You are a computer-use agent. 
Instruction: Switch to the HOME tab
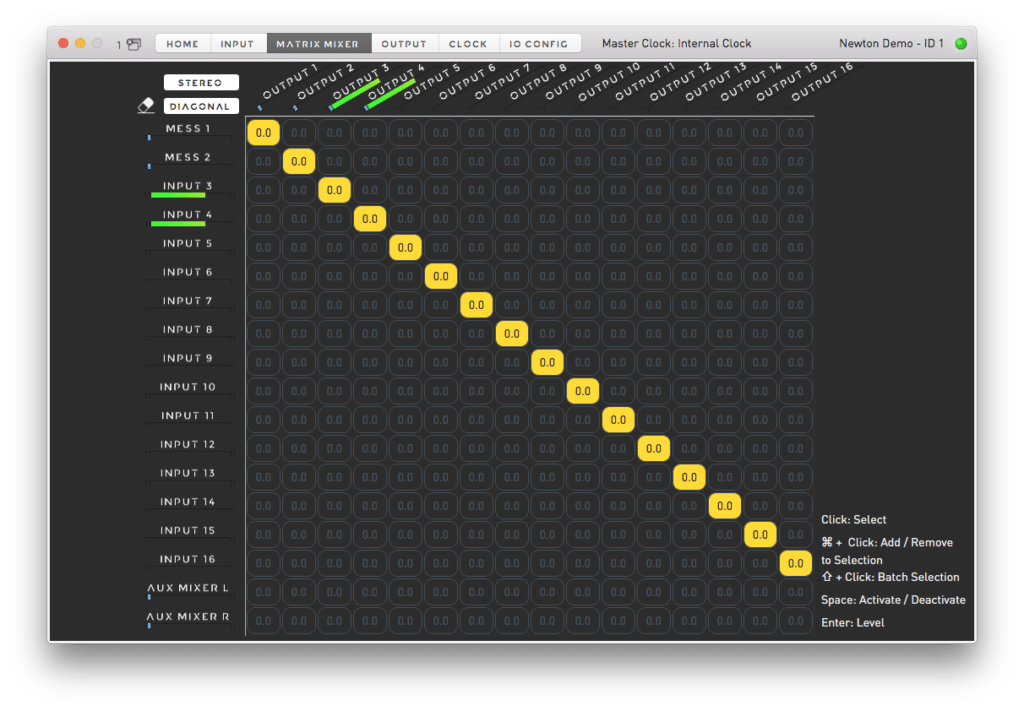point(182,44)
